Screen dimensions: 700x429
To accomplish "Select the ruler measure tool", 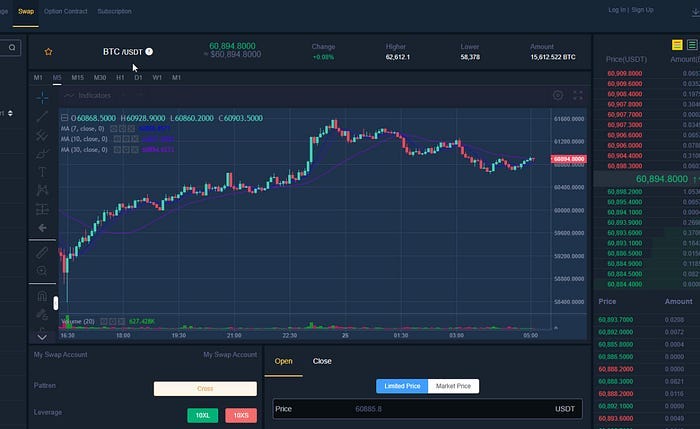I will [42, 253].
